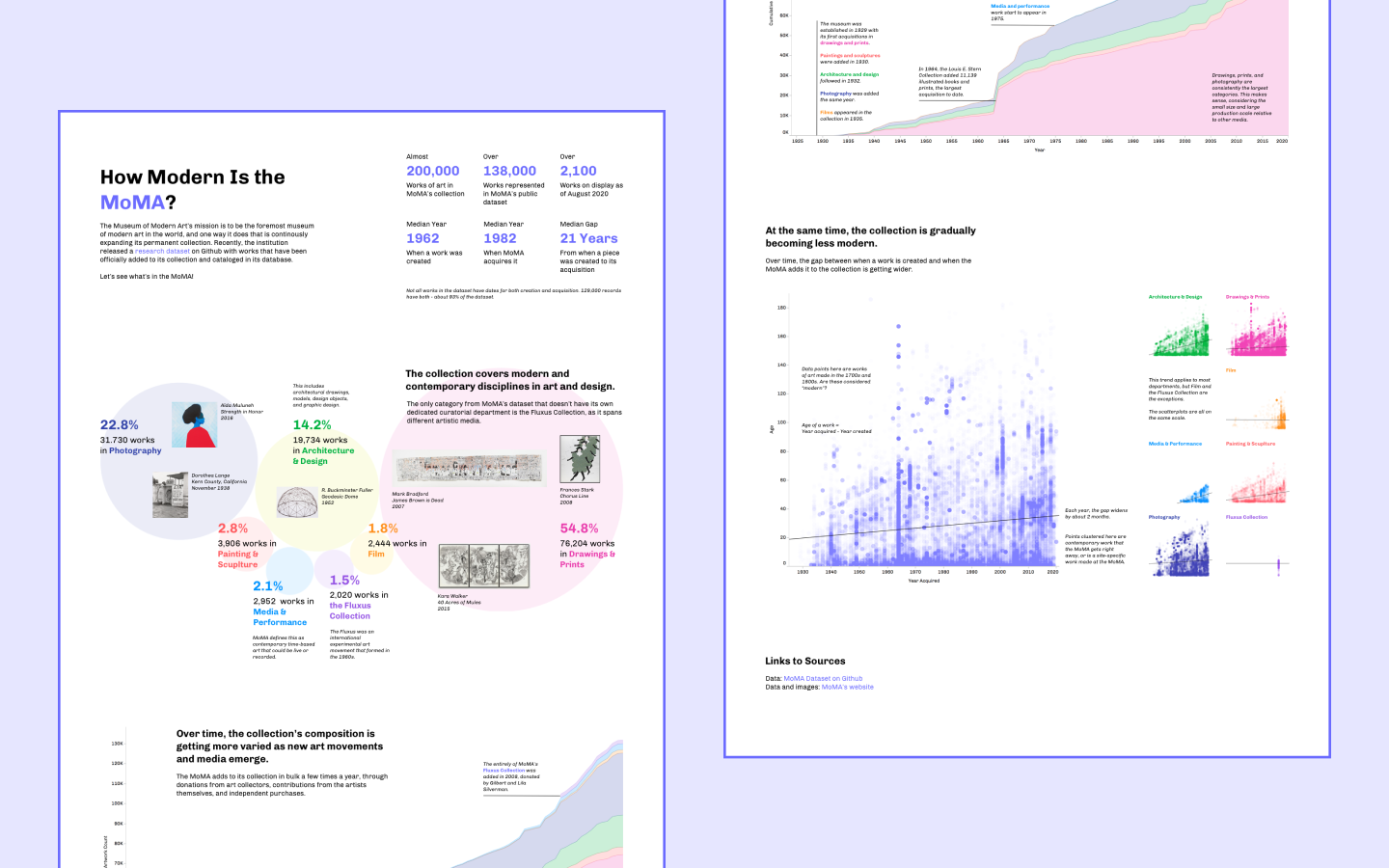Click the '1982' median year acquired value
The height and width of the screenshot is (868, 1389).
click(x=500, y=238)
